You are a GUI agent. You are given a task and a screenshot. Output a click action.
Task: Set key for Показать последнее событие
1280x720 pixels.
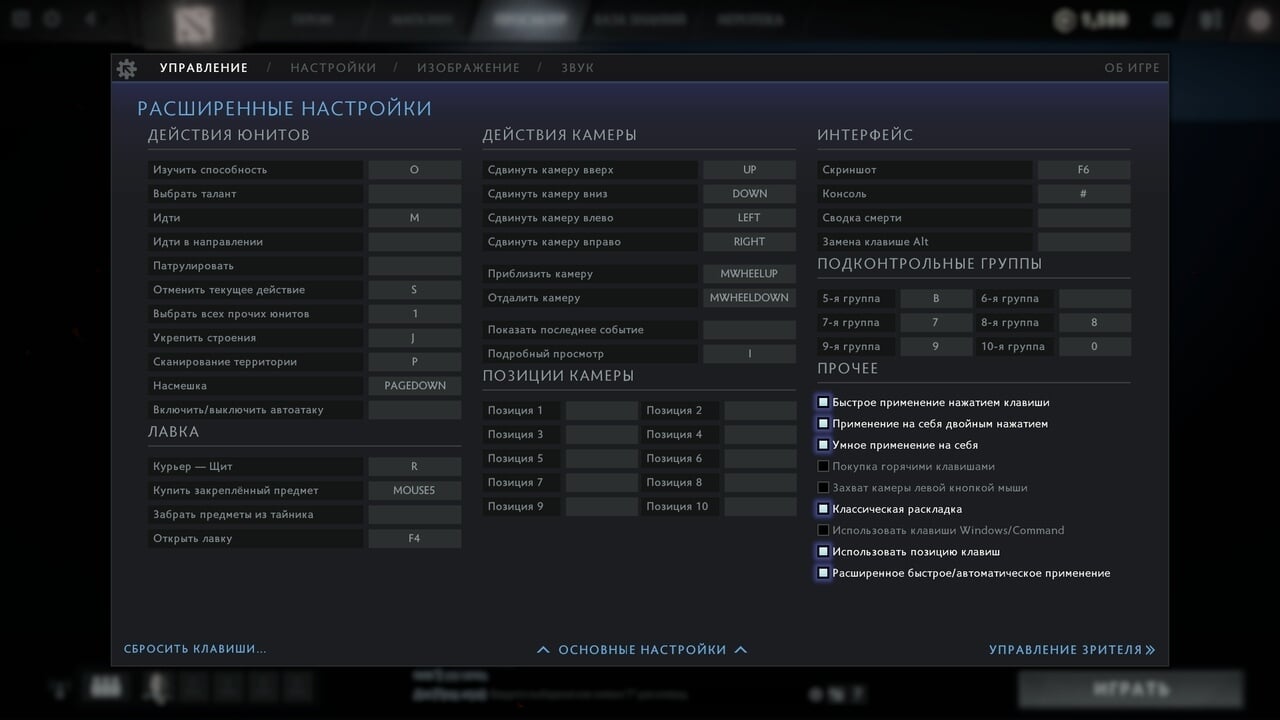749,330
